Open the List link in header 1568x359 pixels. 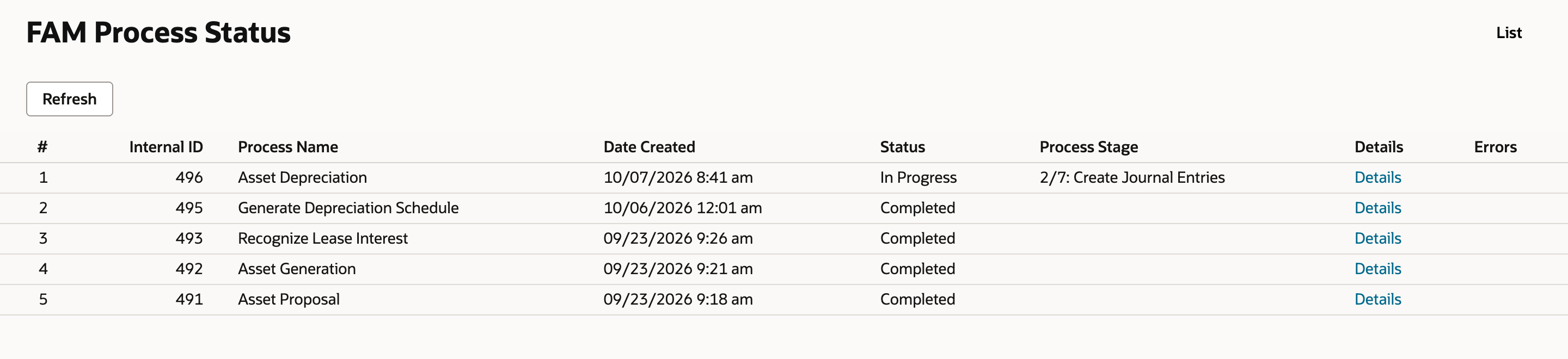[x=1508, y=33]
